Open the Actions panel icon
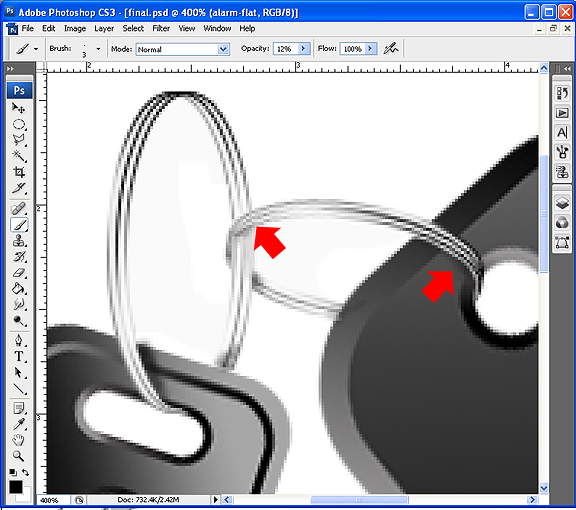The image size is (576, 510). click(562, 113)
